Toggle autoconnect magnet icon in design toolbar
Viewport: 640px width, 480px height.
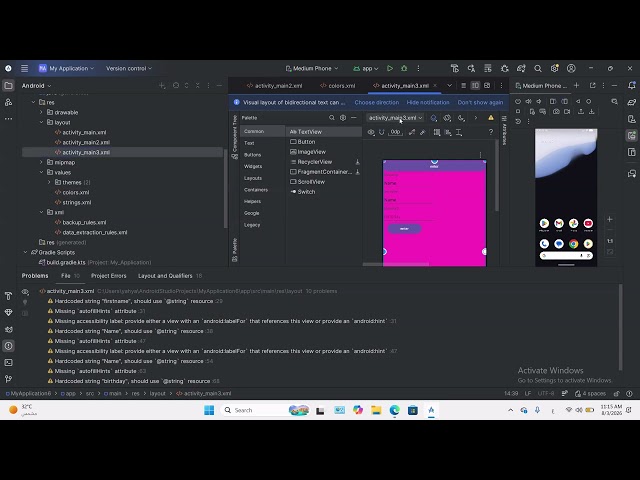(382, 132)
